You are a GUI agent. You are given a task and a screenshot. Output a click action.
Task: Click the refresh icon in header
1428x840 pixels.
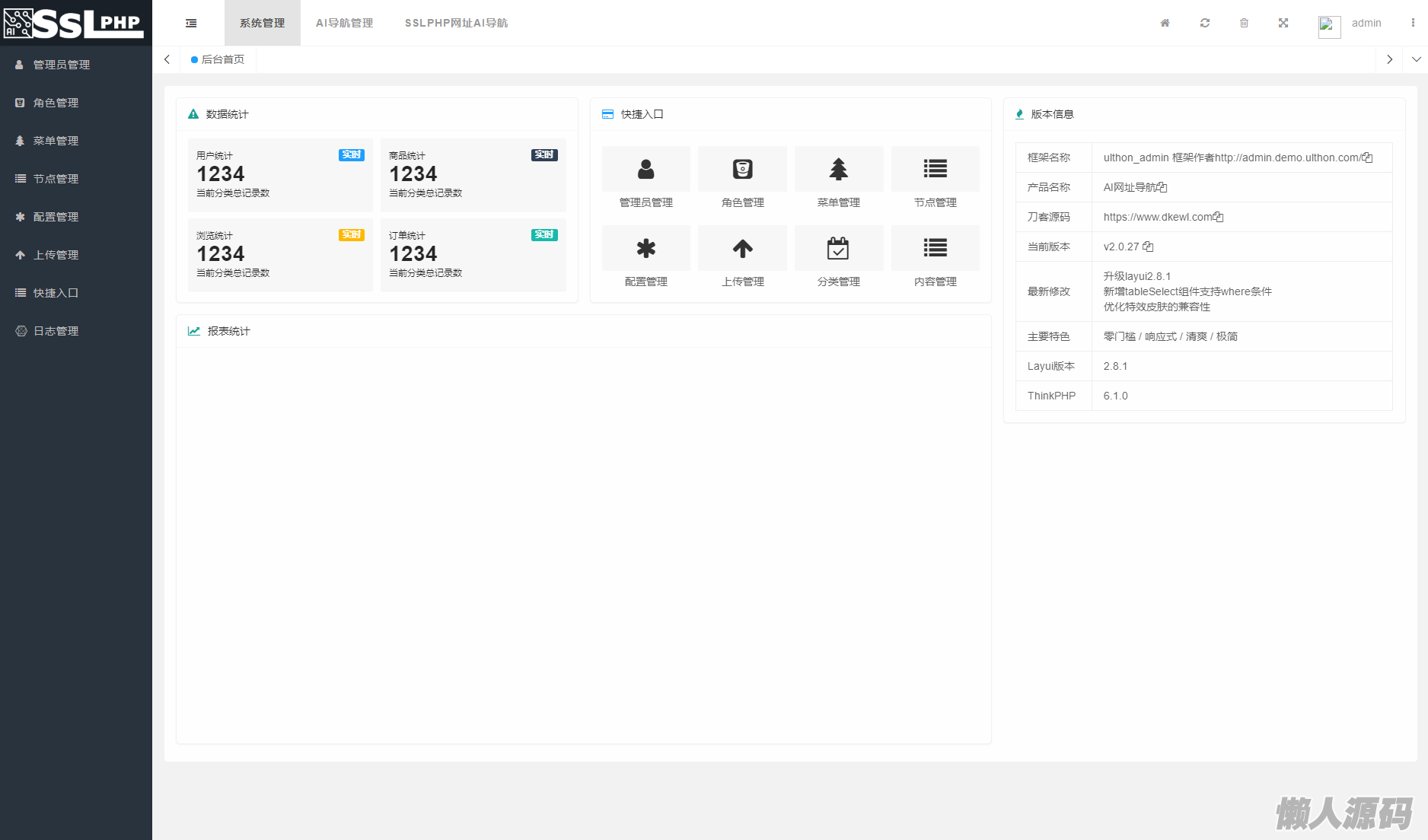tap(1205, 23)
